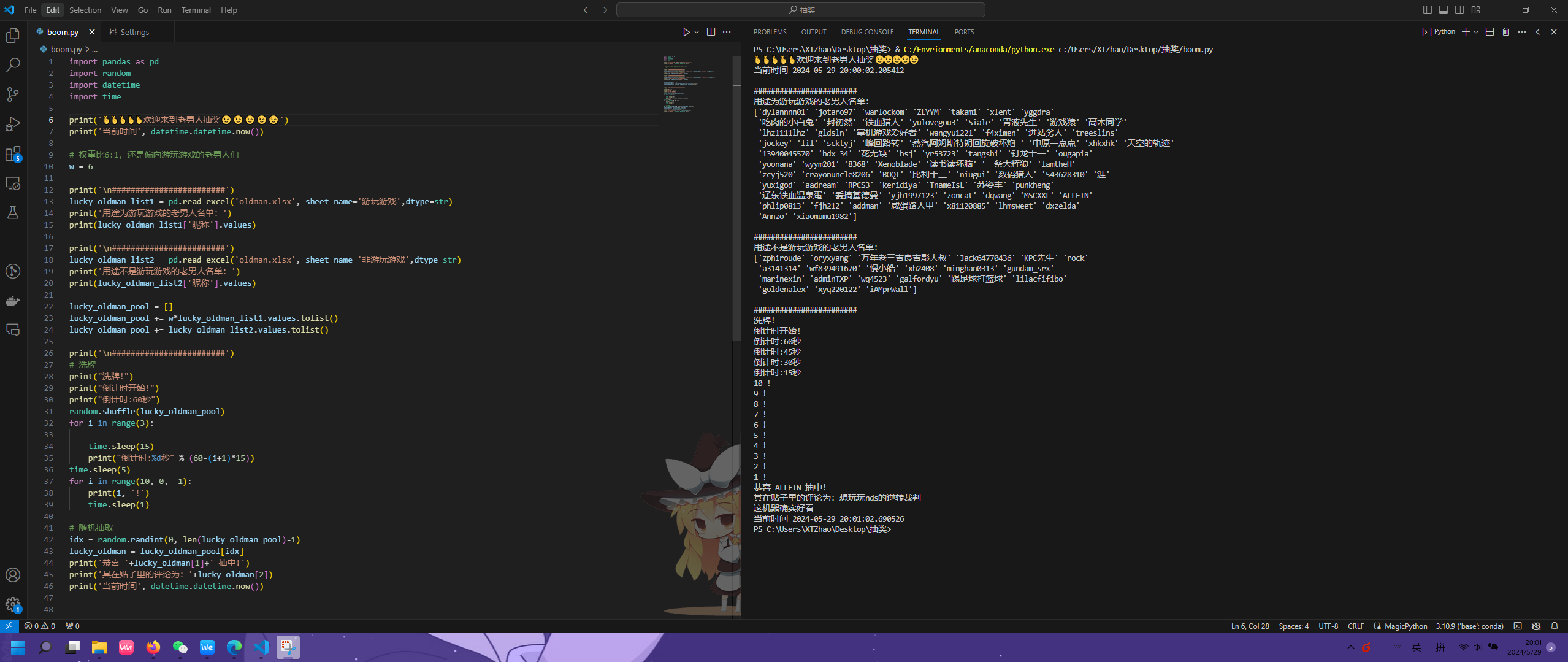Viewport: 1568px width, 662px height.
Task: Click the command center search box
Action: [x=801, y=10]
